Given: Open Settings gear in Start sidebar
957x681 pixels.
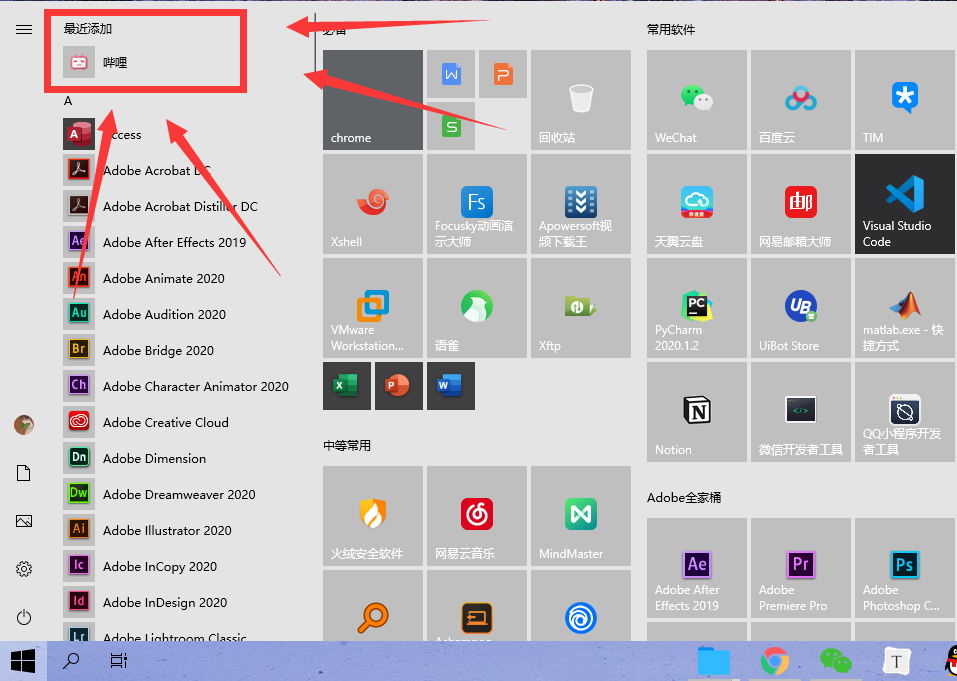Looking at the screenshot, I should tap(24, 569).
